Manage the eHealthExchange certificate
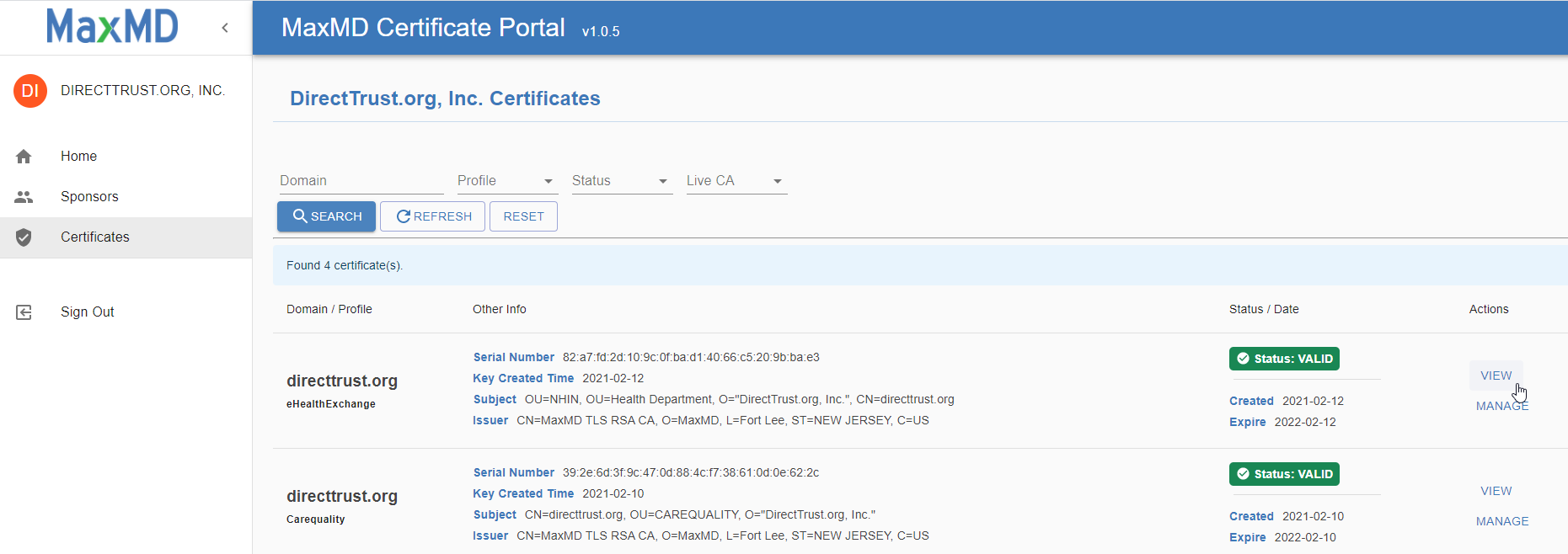 pos(1501,406)
